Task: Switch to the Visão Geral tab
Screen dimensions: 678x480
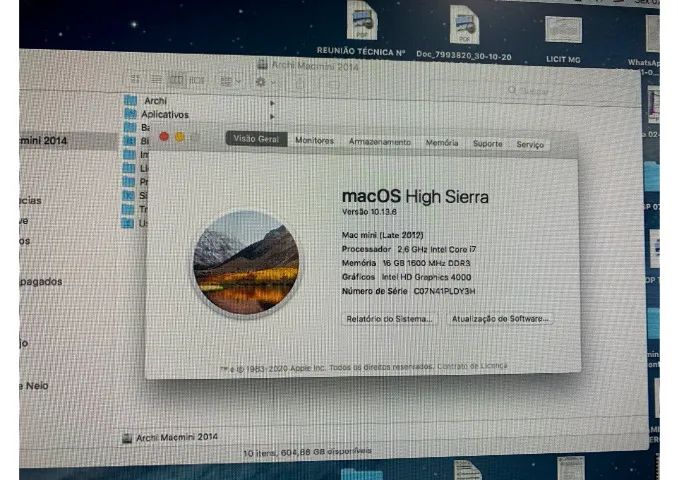Action: pos(256,139)
